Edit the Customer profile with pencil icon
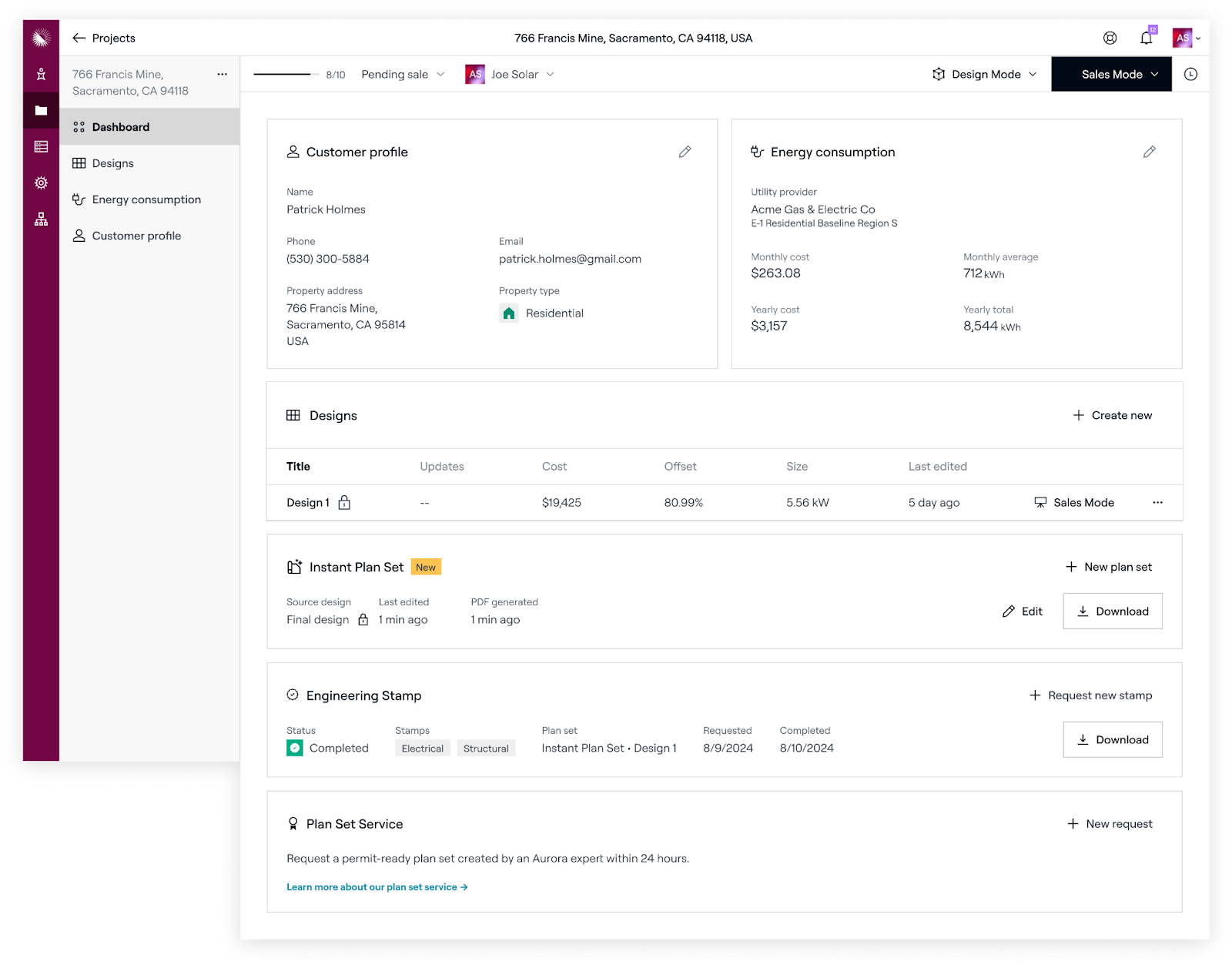The image size is (1232, 965). 685,152
